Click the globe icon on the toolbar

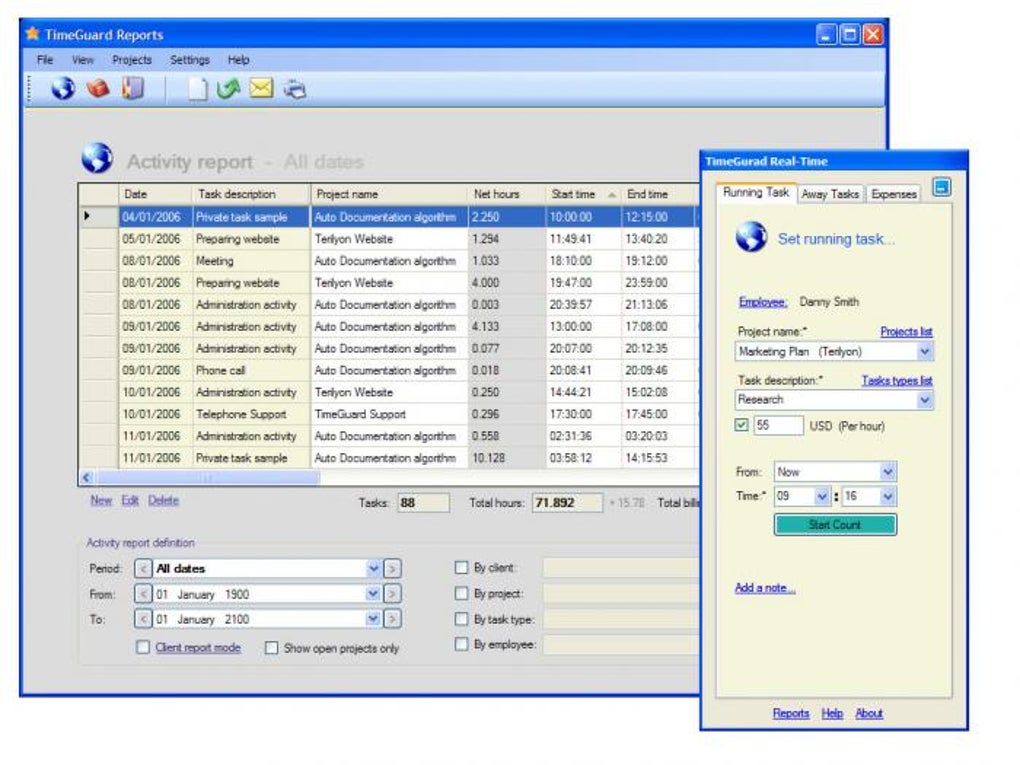(62, 88)
